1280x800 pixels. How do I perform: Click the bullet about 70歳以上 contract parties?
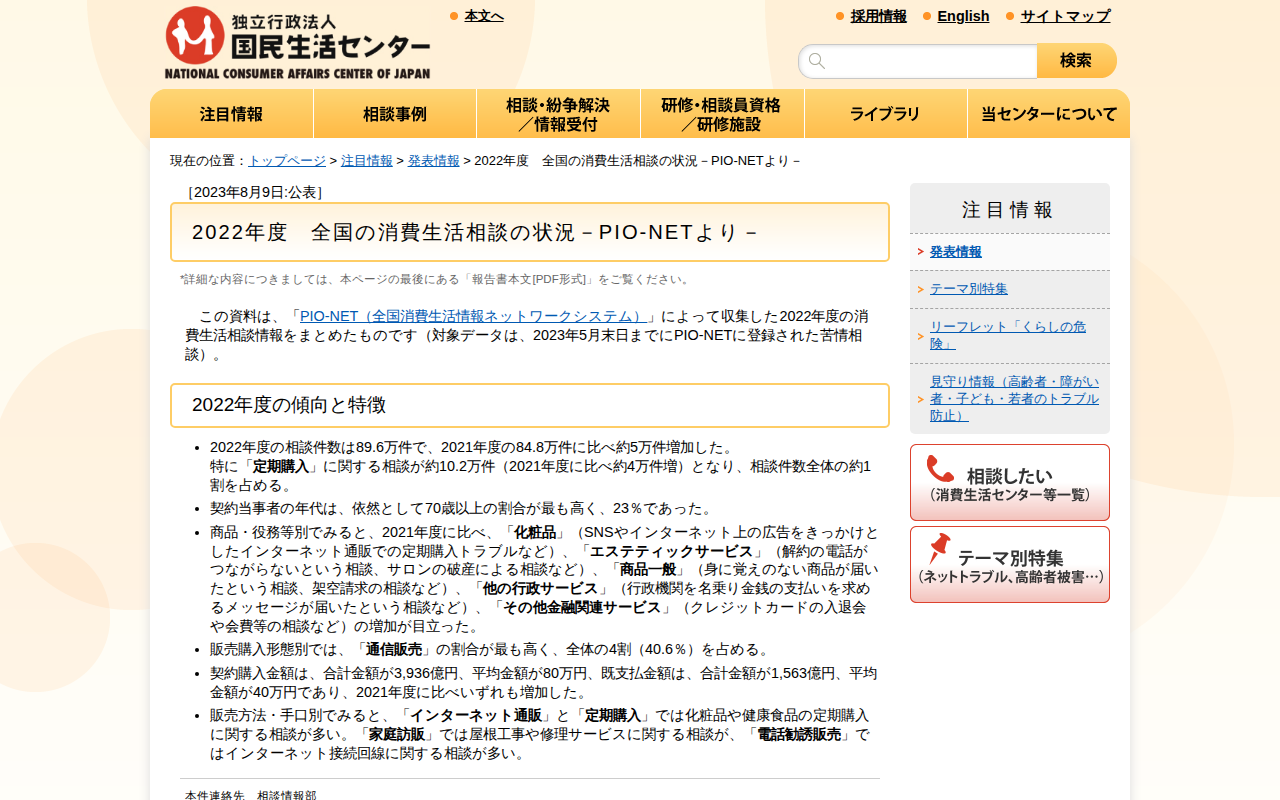click(x=464, y=509)
